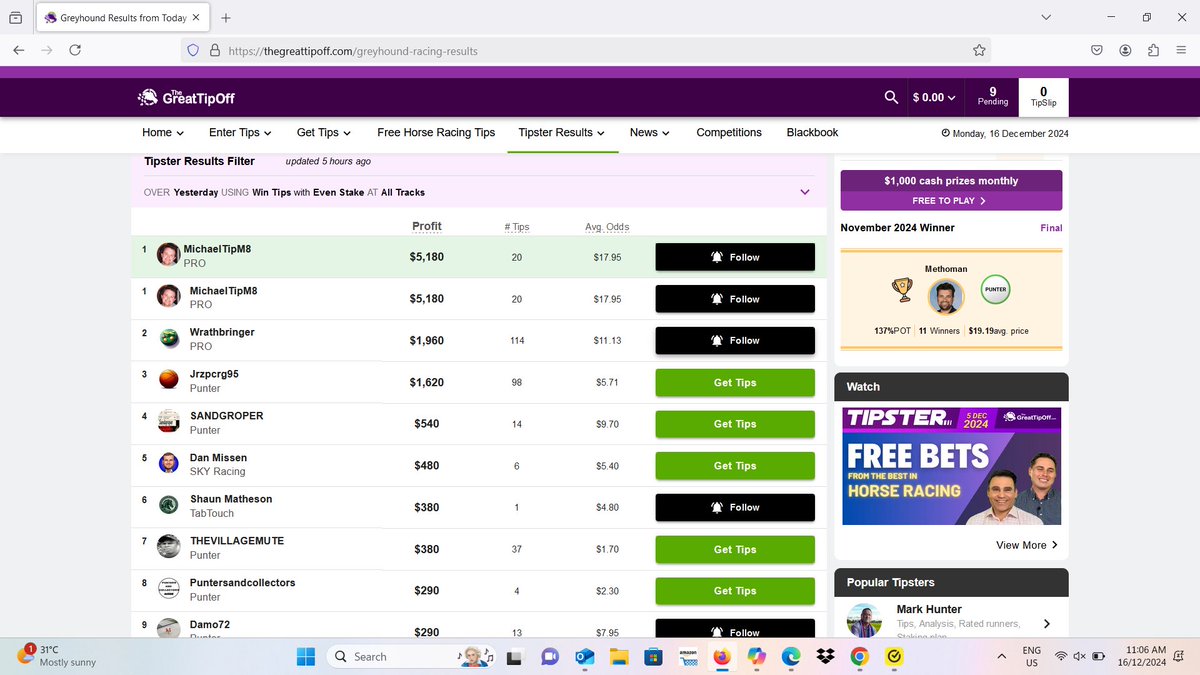Open a new browser tab
Image resolution: width=1200 pixels, height=675 pixels.
click(x=226, y=18)
